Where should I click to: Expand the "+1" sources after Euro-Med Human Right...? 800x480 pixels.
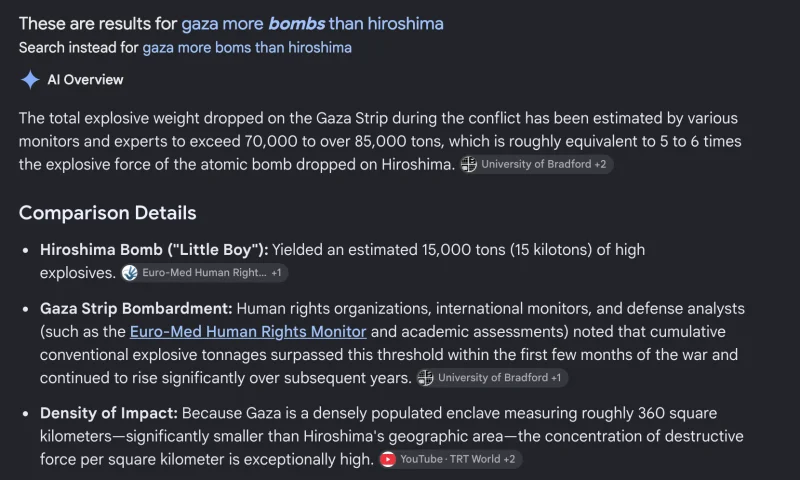click(276, 273)
